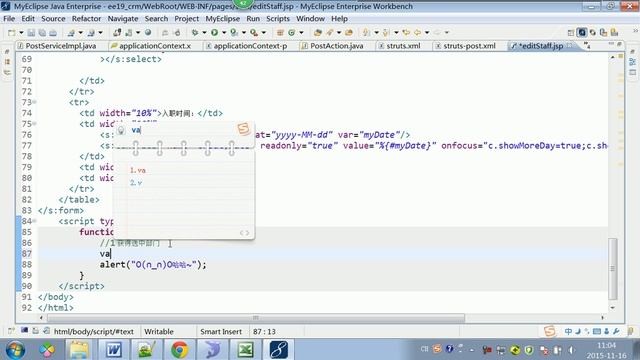Click the Sogou logo in IME popup
Image resolution: width=640 pixels, height=360 pixels.
click(x=243, y=129)
